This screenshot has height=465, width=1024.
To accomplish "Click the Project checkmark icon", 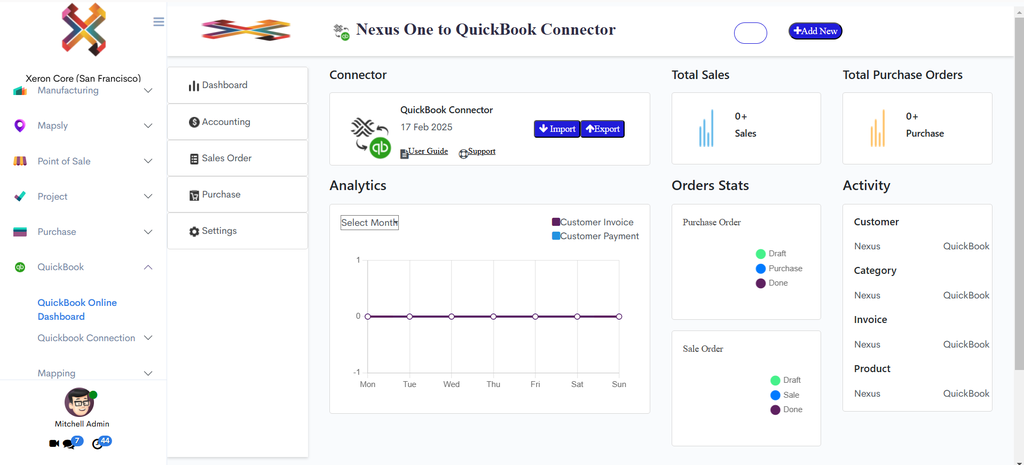I will point(20,197).
